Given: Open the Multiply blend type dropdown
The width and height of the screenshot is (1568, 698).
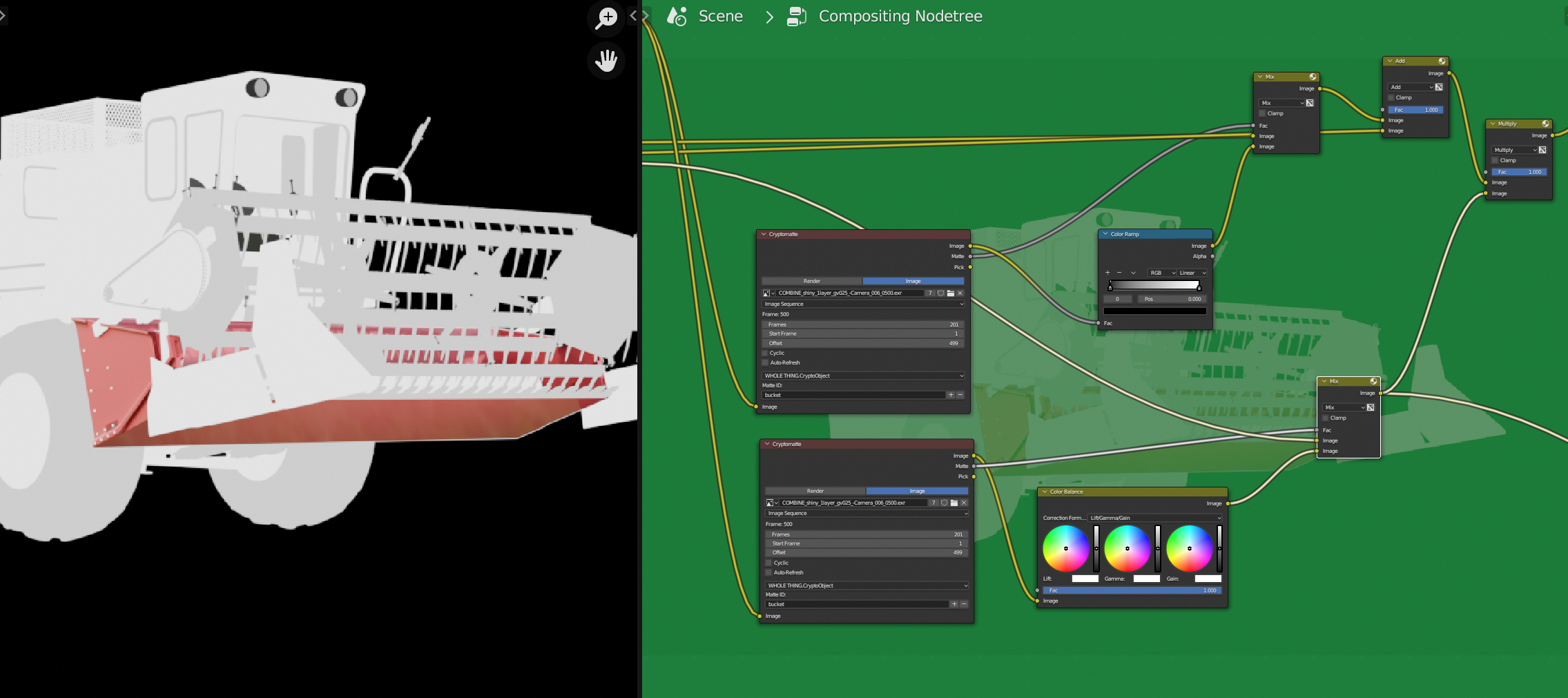Looking at the screenshot, I should point(1514,150).
